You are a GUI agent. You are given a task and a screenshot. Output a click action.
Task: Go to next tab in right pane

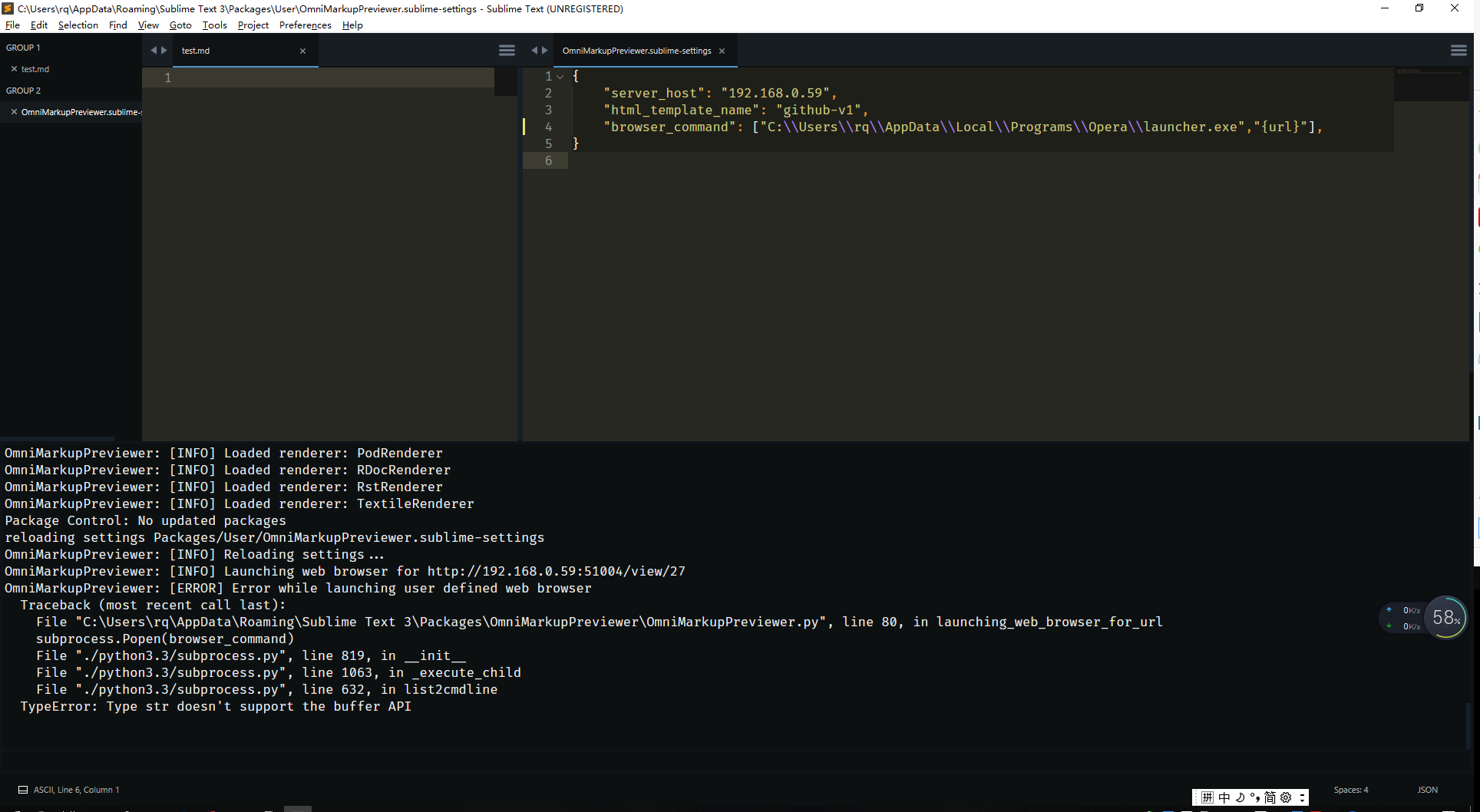pyautogui.click(x=544, y=51)
